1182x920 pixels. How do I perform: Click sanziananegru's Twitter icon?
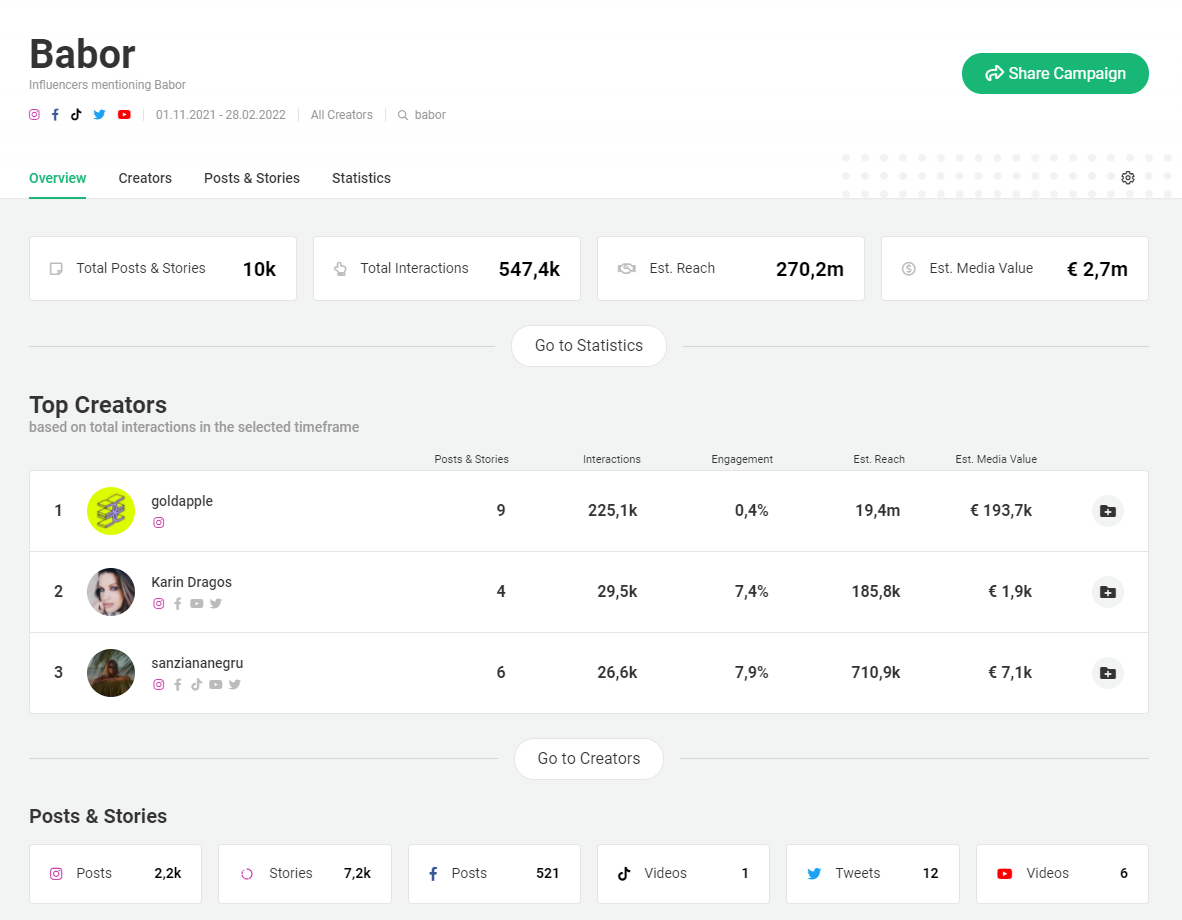tap(235, 685)
